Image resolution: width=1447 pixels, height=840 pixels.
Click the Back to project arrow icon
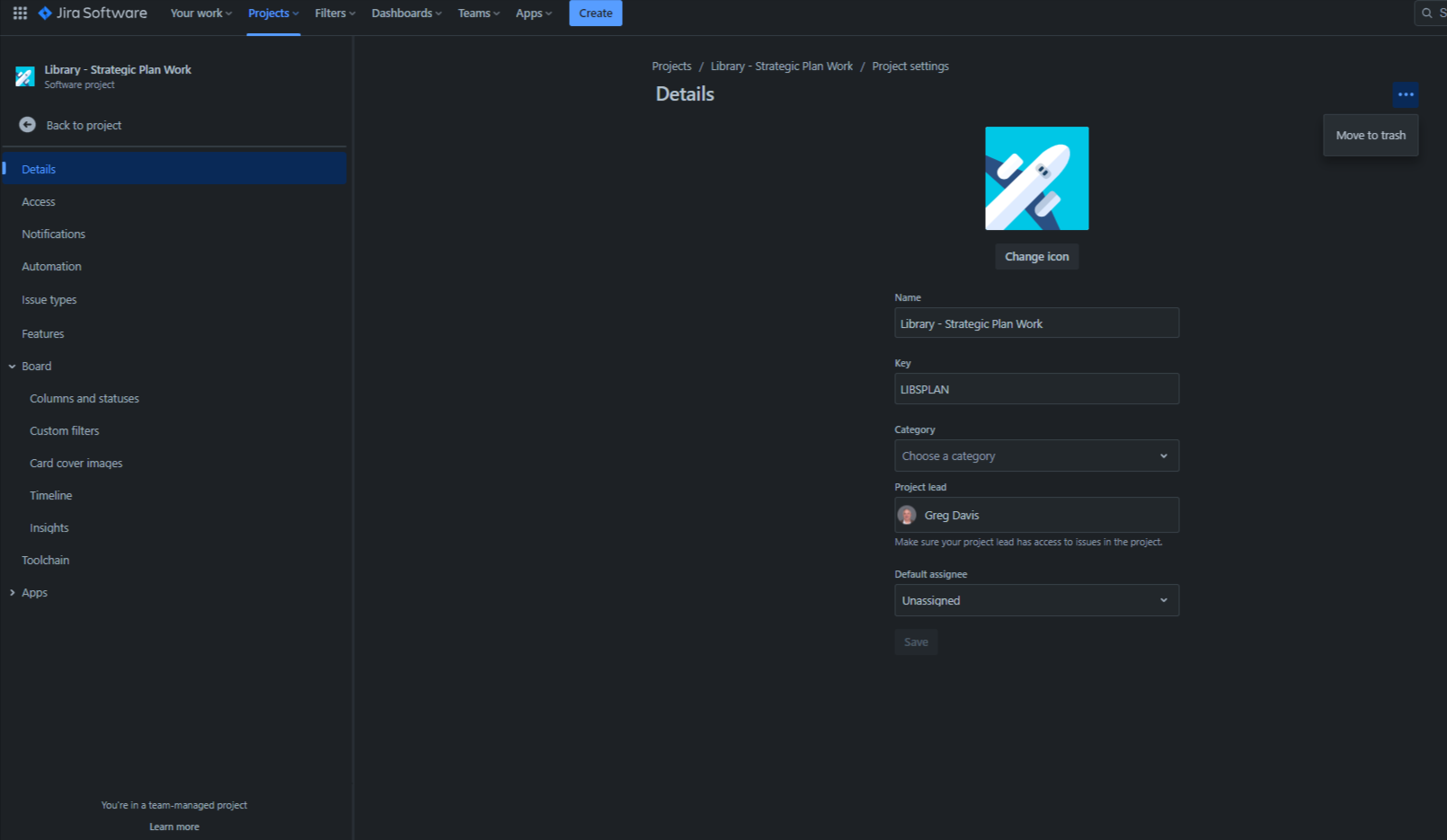coord(27,125)
